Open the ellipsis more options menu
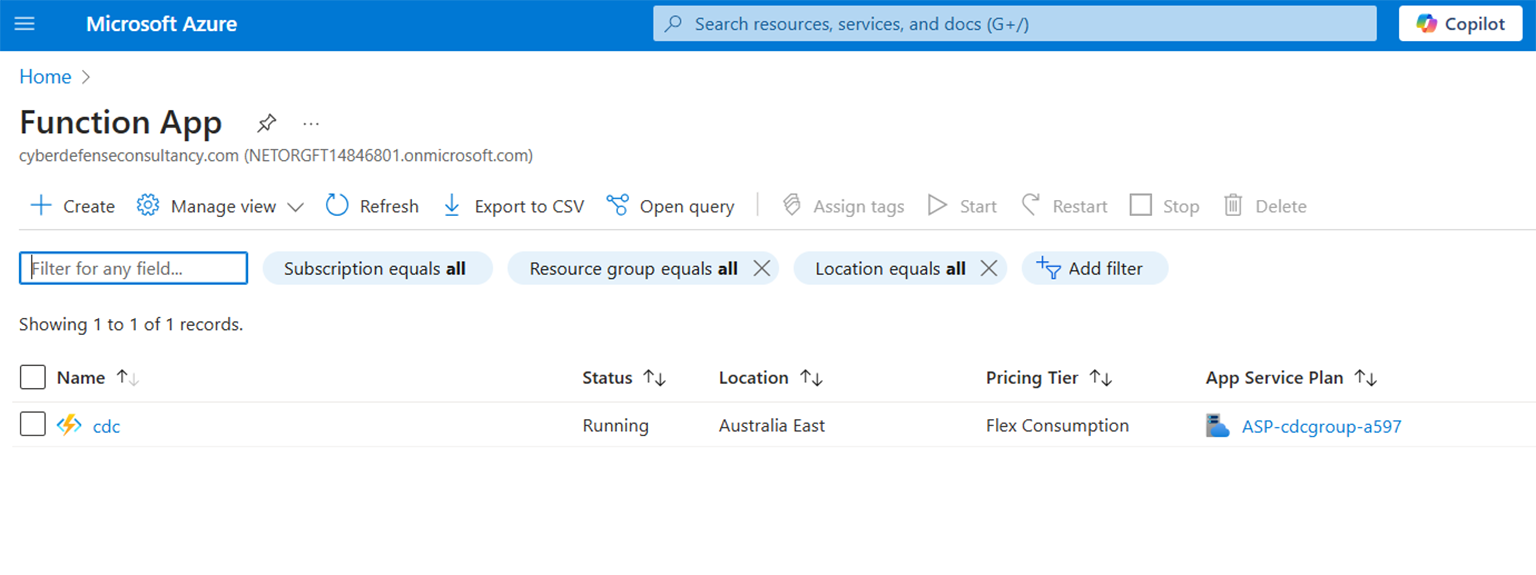This screenshot has width=1536, height=575. [311, 123]
